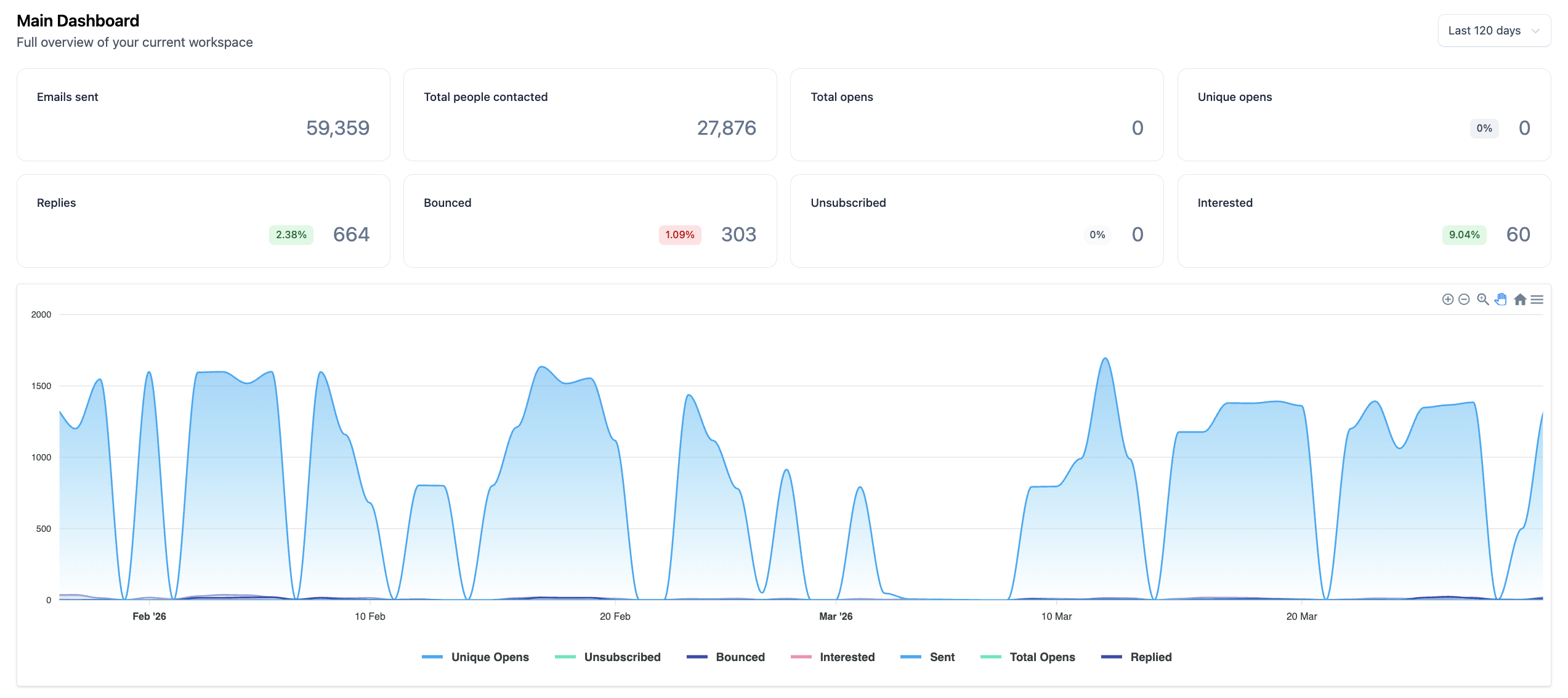Click the Emails sent value 59,359

coord(337,128)
